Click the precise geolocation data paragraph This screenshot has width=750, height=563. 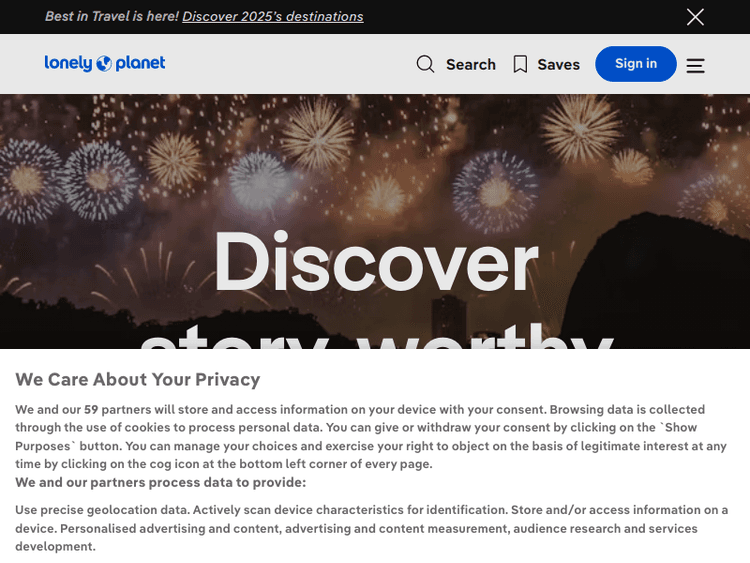point(370,528)
